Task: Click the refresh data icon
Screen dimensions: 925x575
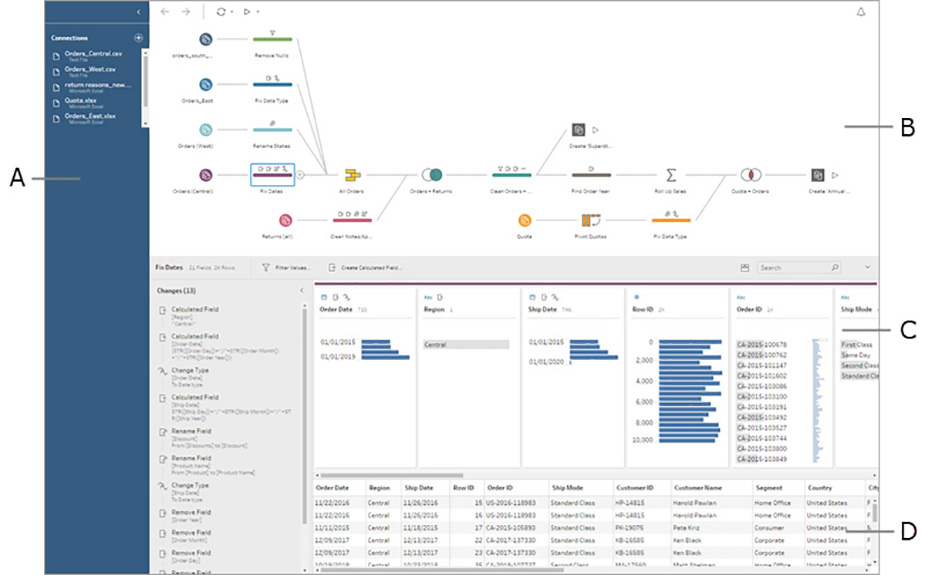Action: (x=221, y=12)
